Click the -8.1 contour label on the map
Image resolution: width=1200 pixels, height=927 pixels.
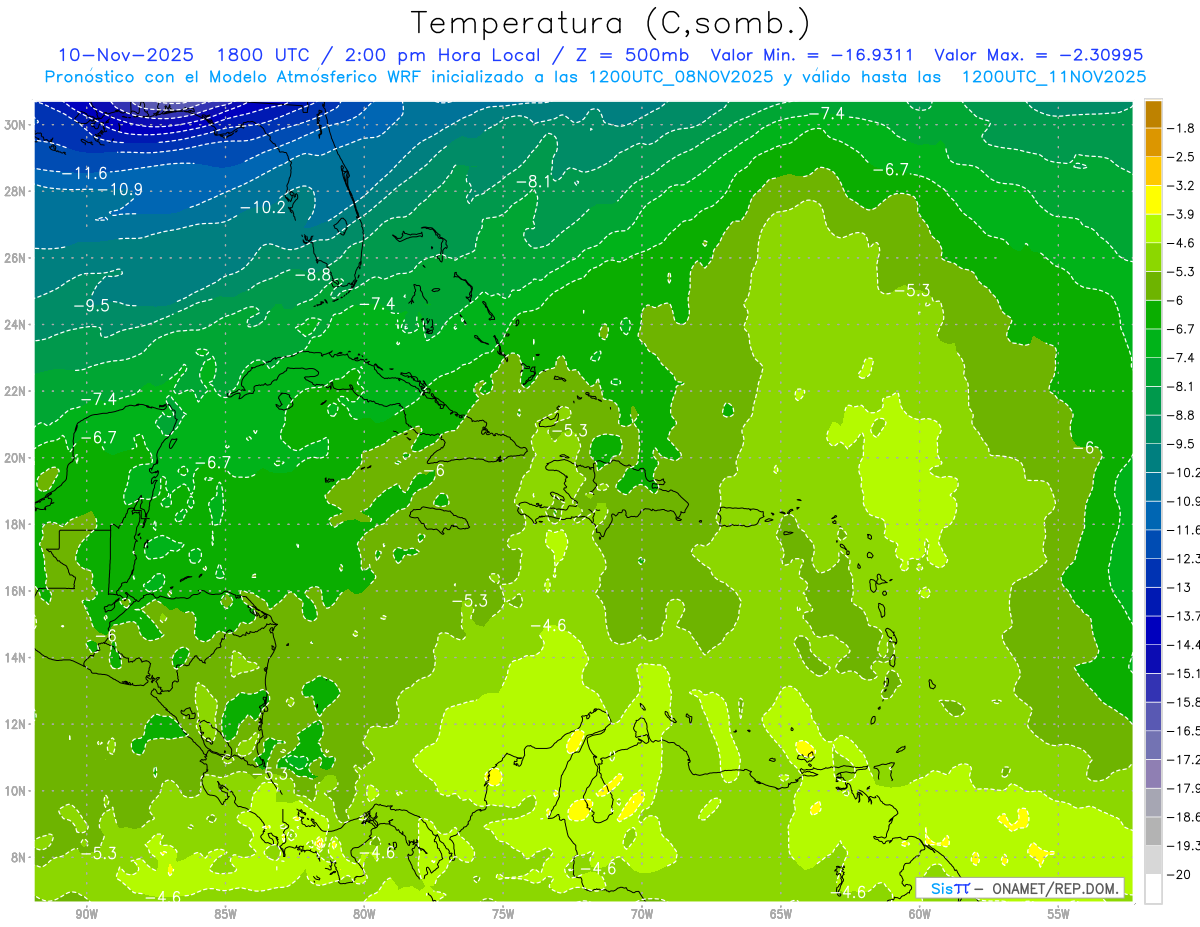(x=534, y=181)
